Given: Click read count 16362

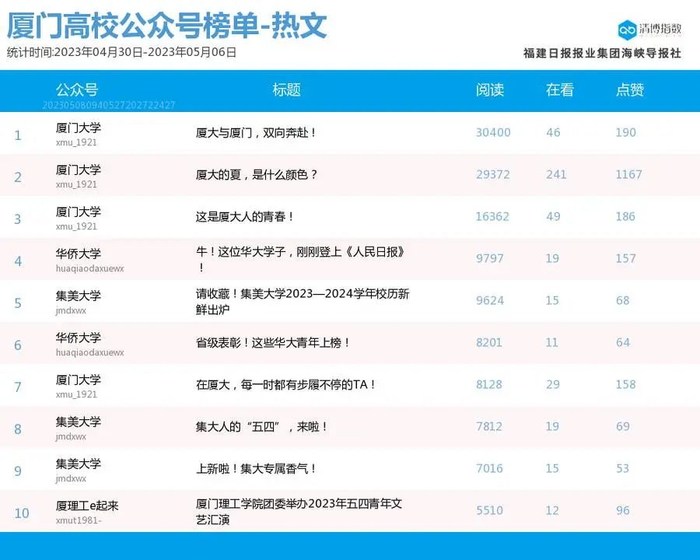Looking at the screenshot, I should (492, 217).
